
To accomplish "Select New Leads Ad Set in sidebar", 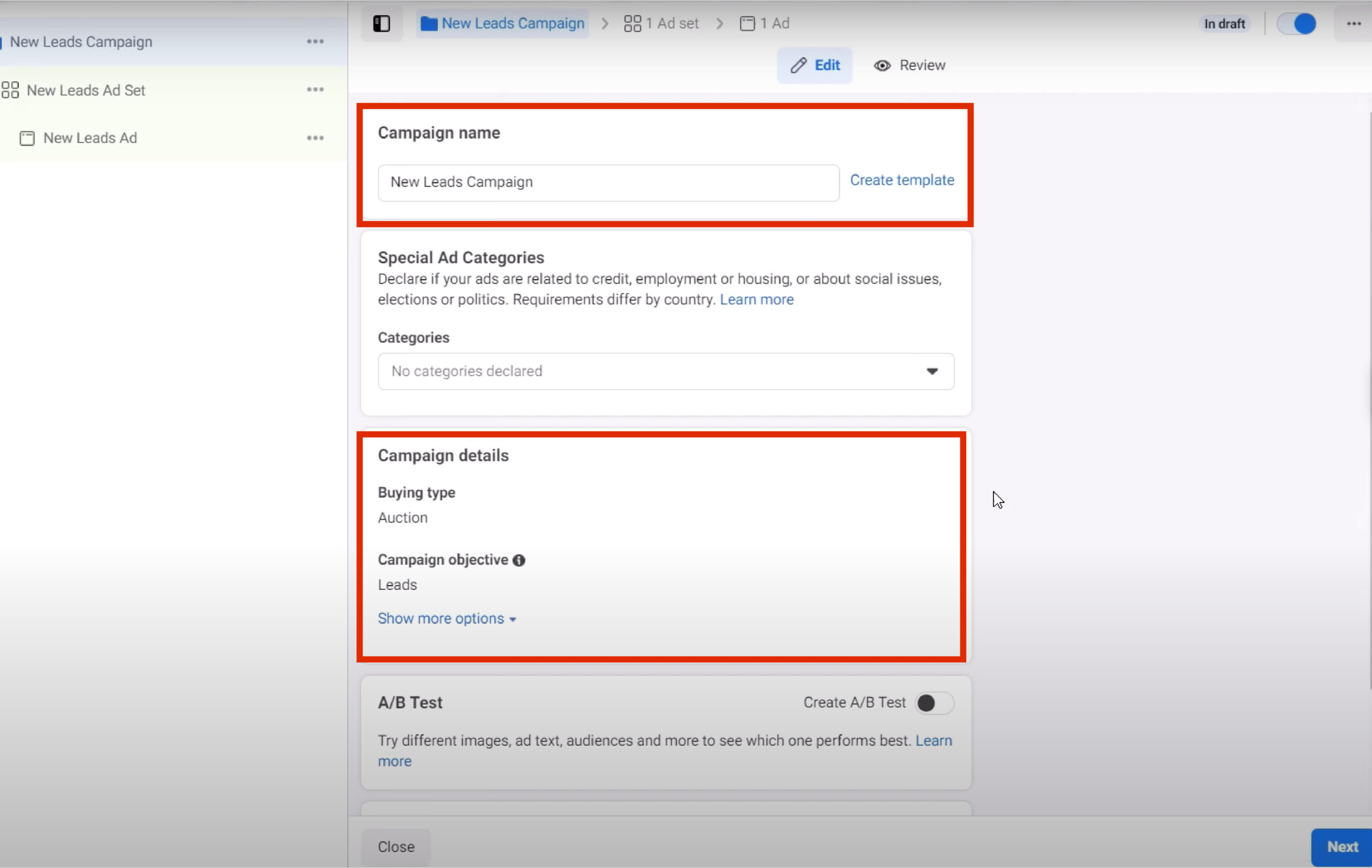I will point(86,90).
